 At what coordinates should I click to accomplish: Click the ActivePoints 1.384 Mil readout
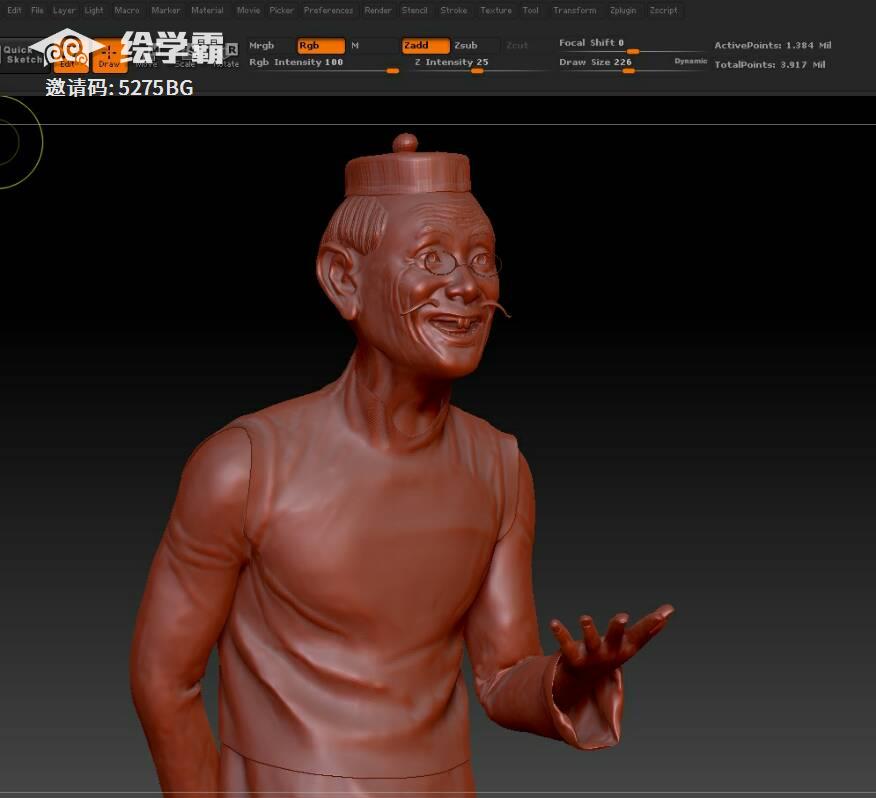773,45
